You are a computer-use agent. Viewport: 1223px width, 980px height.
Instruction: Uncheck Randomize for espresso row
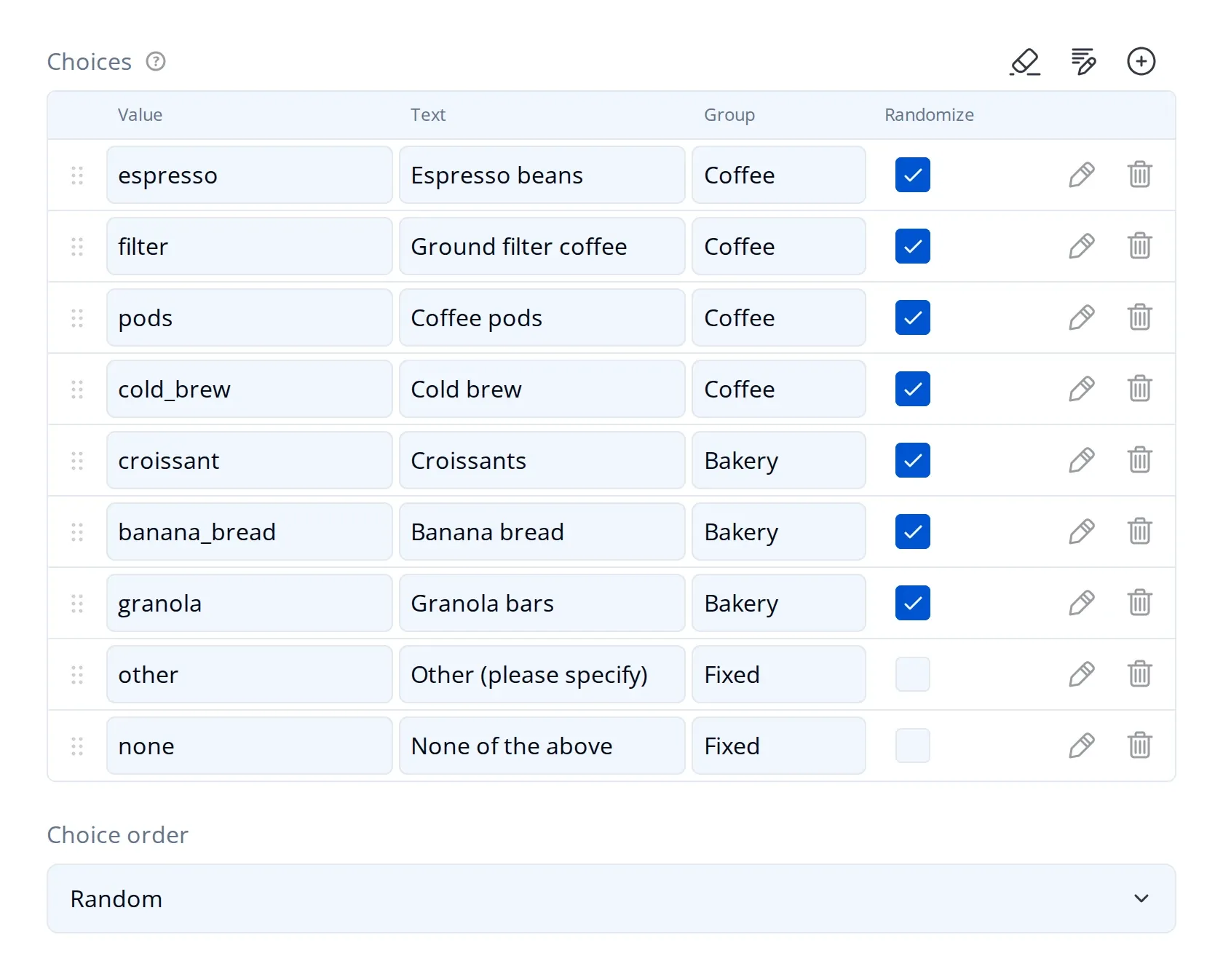913,175
